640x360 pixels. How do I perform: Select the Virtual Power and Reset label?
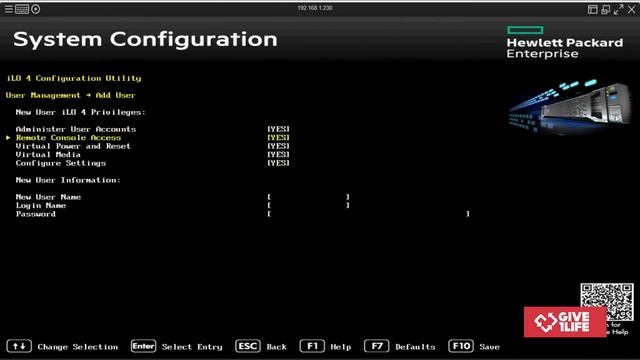(73, 146)
